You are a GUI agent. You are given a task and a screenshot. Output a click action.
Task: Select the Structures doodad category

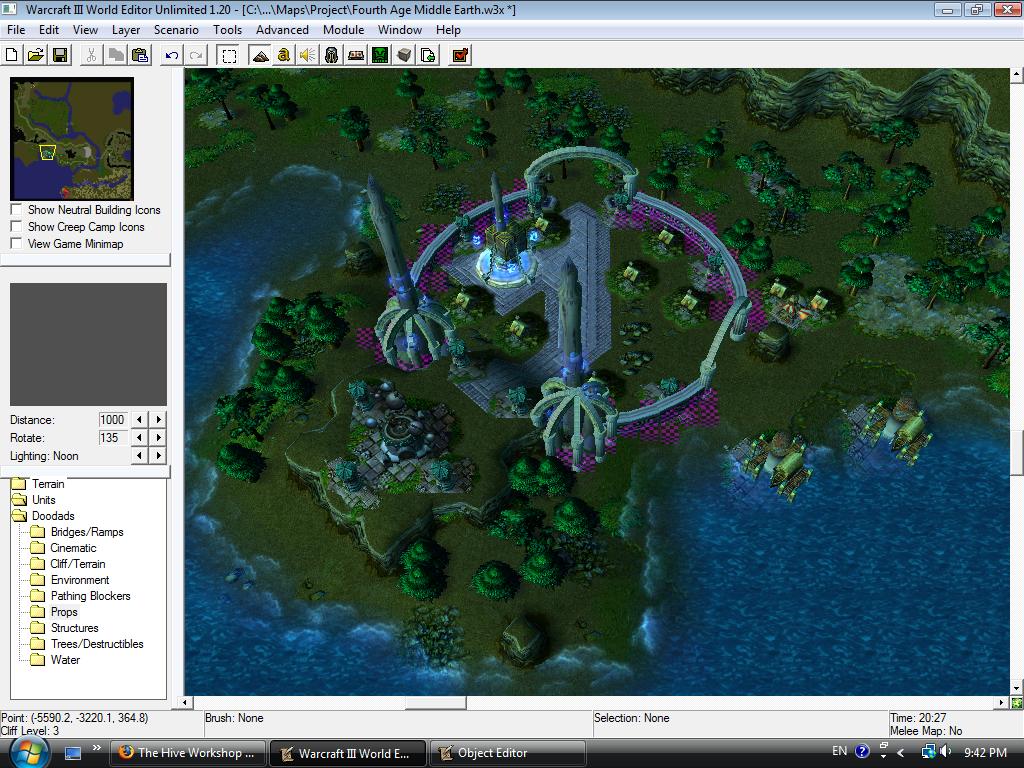[x=74, y=628]
